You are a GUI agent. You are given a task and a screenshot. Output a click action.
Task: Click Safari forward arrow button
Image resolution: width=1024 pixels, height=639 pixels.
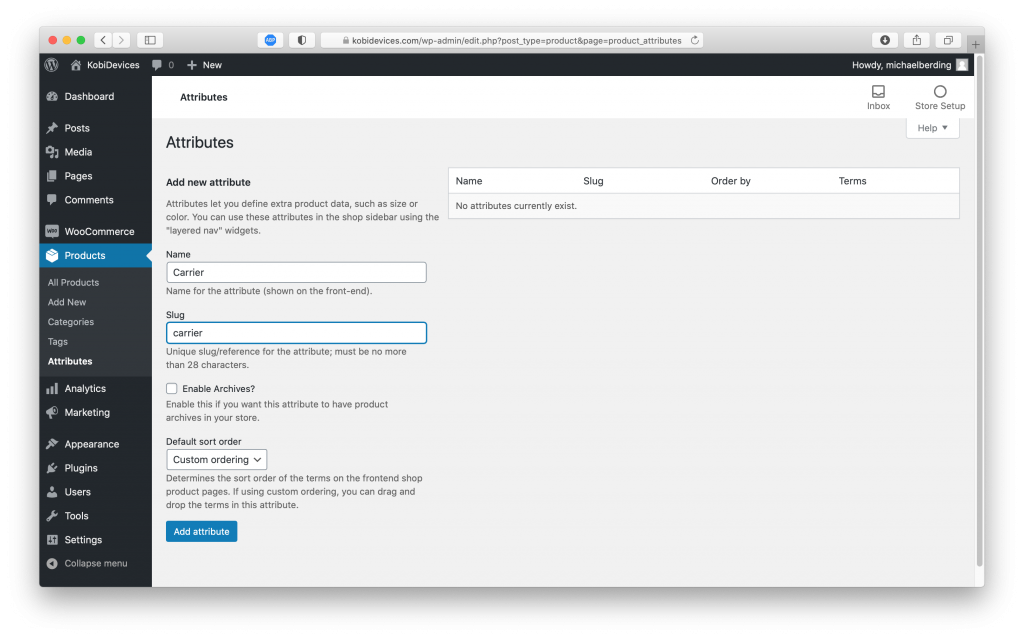(121, 41)
